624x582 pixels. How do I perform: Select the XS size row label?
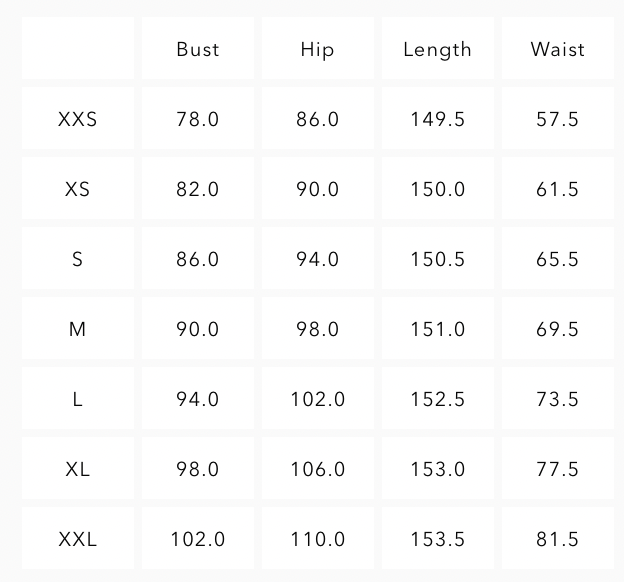pyautogui.click(x=78, y=189)
